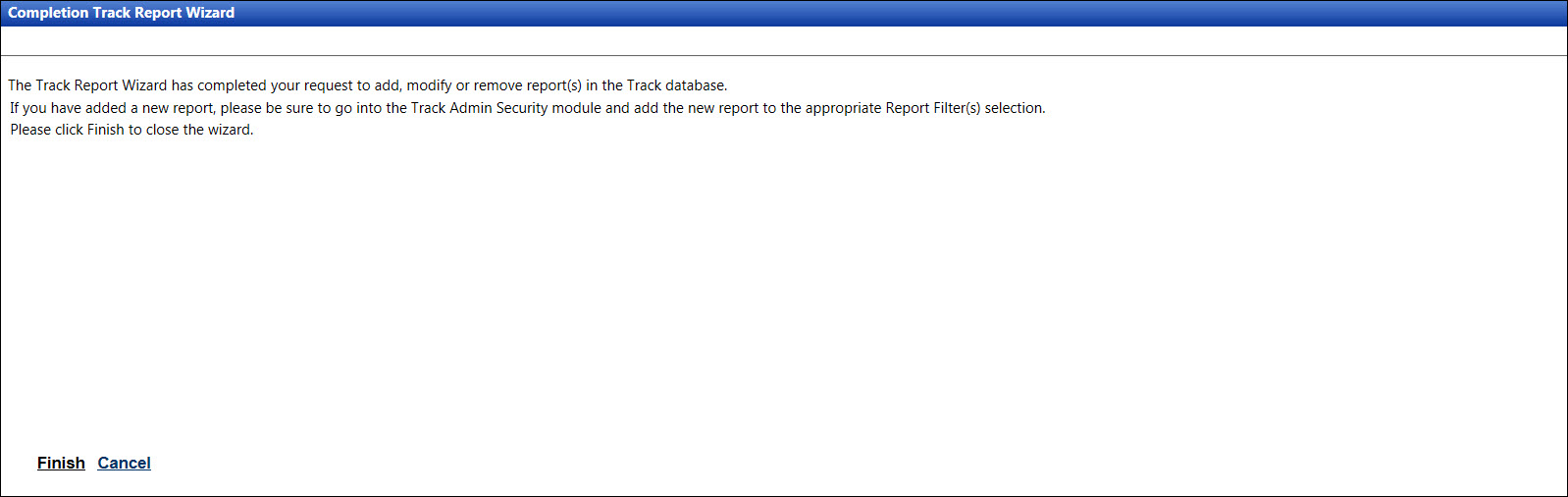The image size is (1568, 497).
Task: Click the white strip below title bar
Action: point(785,40)
